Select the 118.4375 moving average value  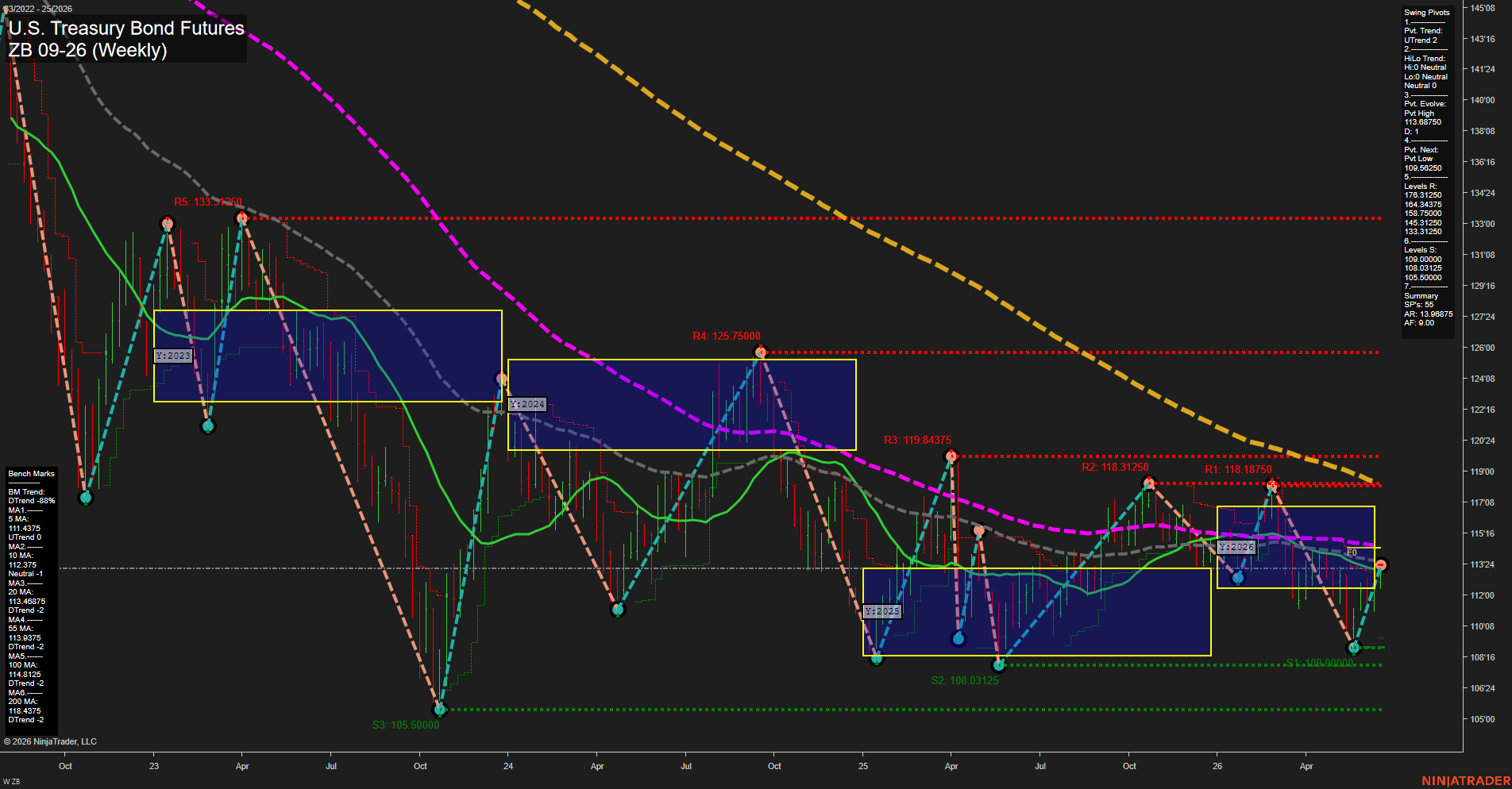tap(24, 711)
